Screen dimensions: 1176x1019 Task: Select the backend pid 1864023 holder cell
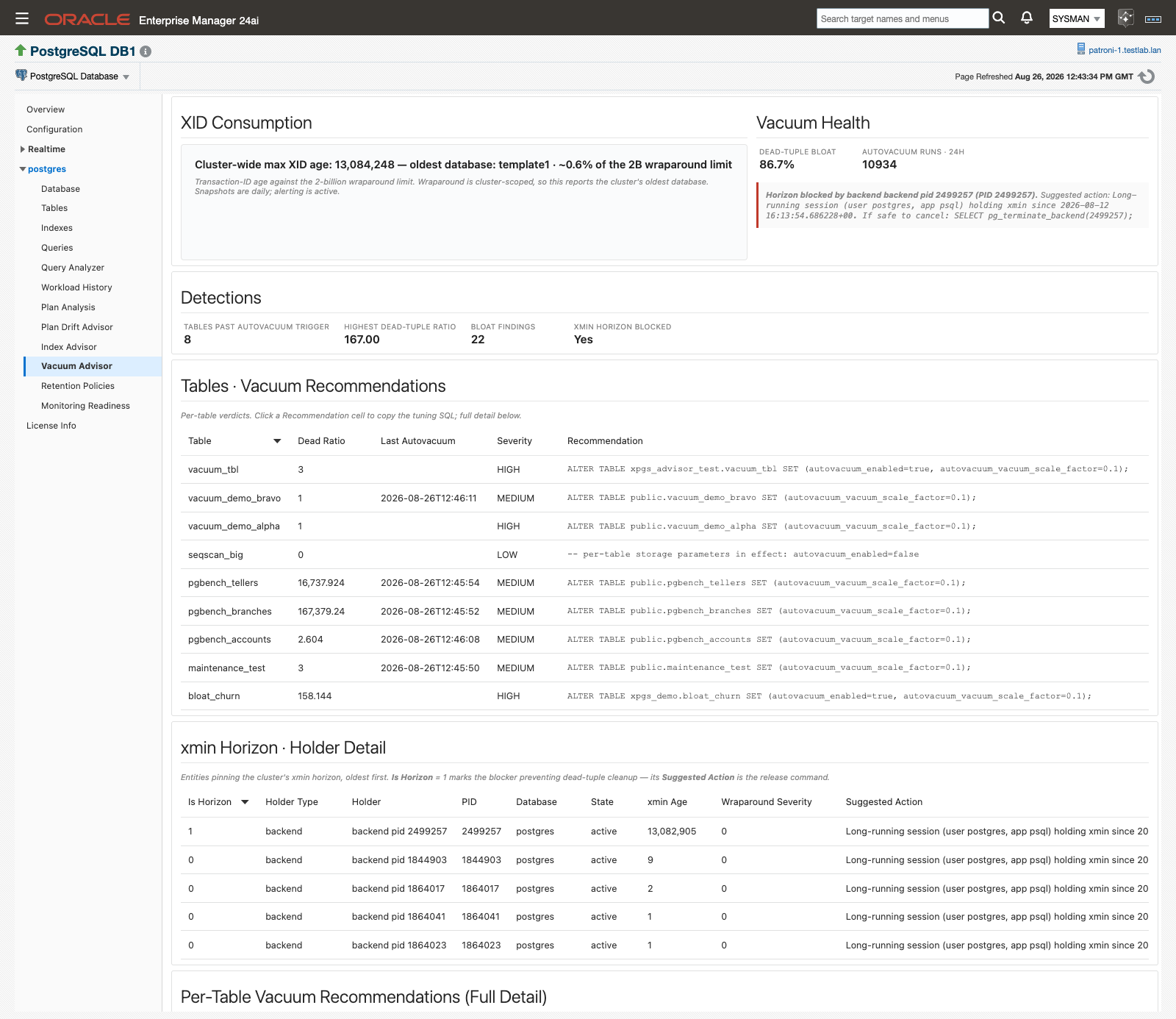pos(399,945)
